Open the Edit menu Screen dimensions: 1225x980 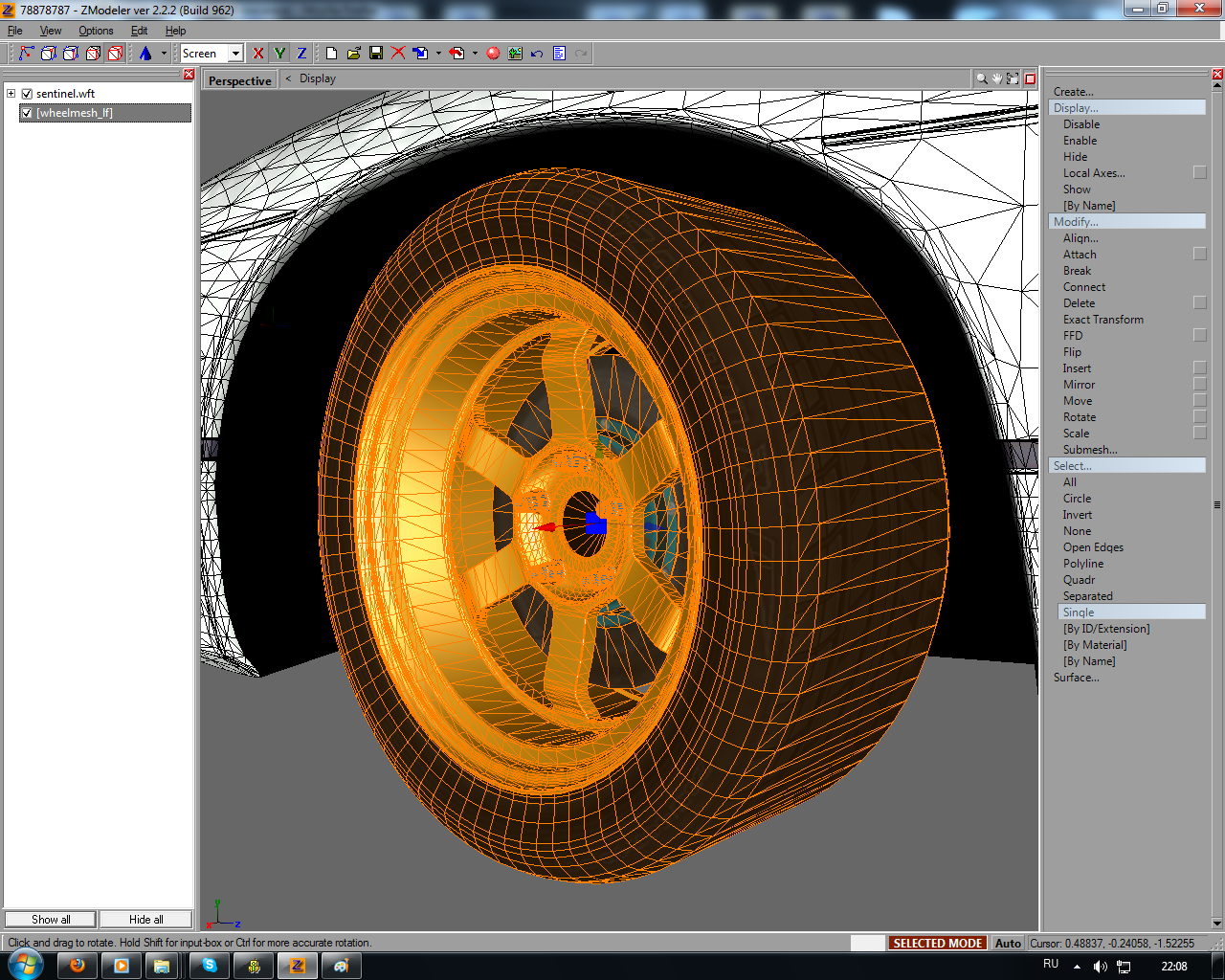pyautogui.click(x=139, y=31)
